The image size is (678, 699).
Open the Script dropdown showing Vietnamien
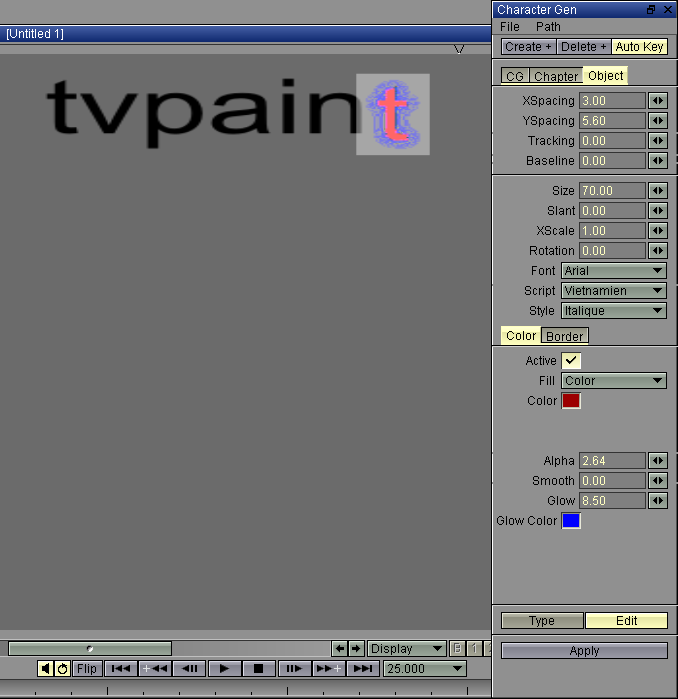[x=614, y=291]
